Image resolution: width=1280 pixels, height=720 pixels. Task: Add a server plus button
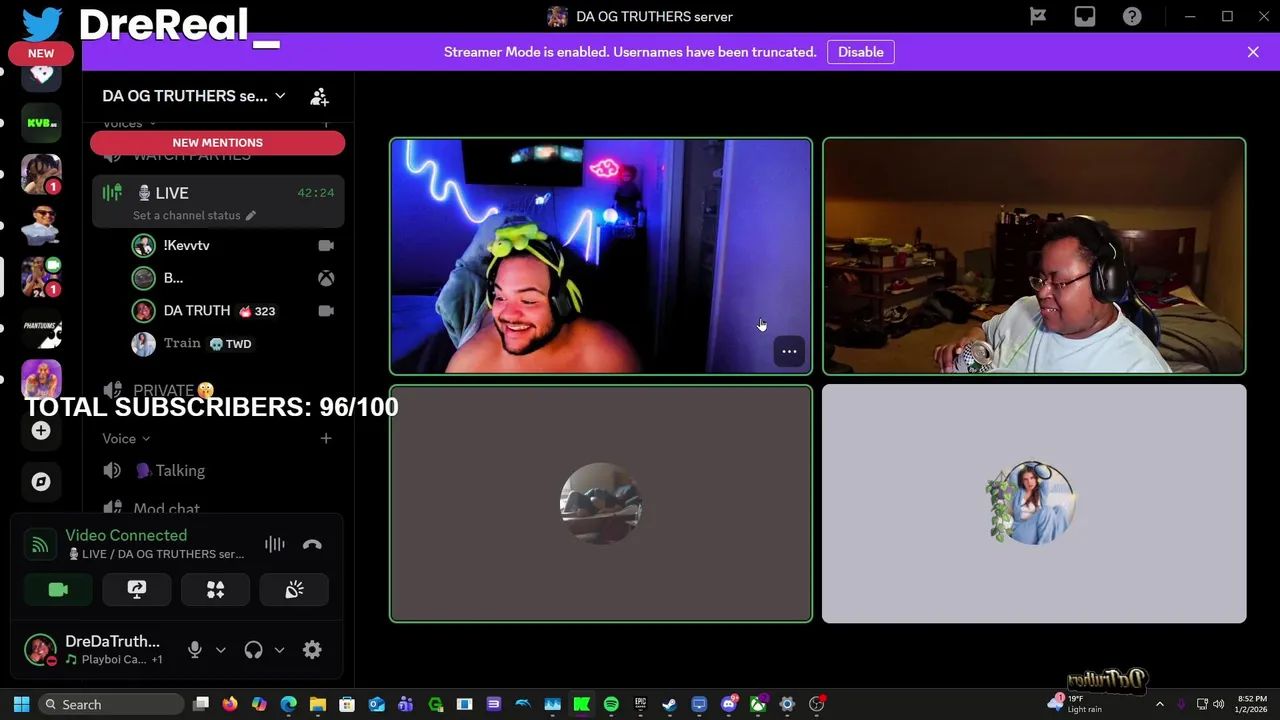41,431
